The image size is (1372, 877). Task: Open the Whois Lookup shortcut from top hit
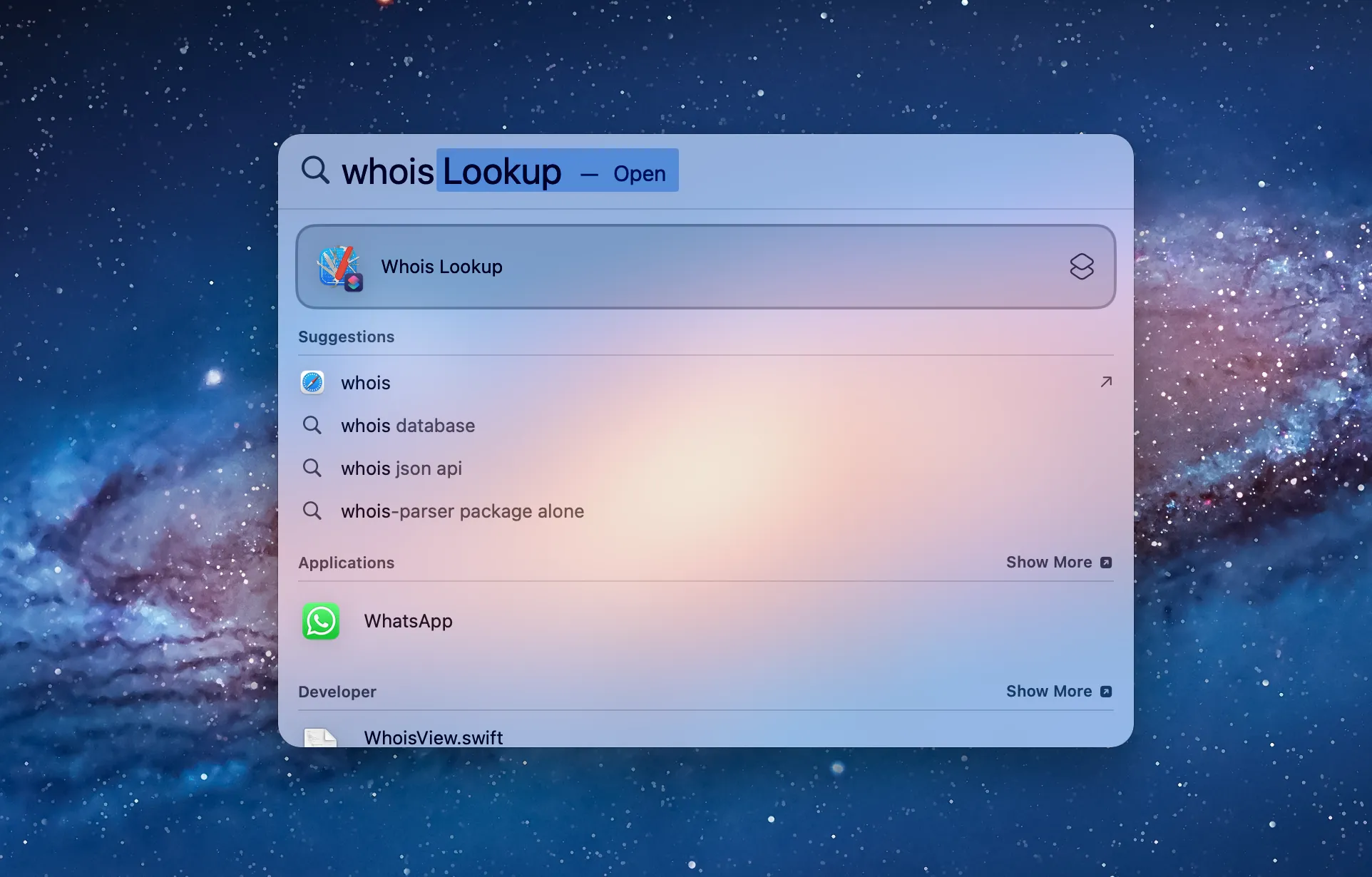click(x=442, y=267)
